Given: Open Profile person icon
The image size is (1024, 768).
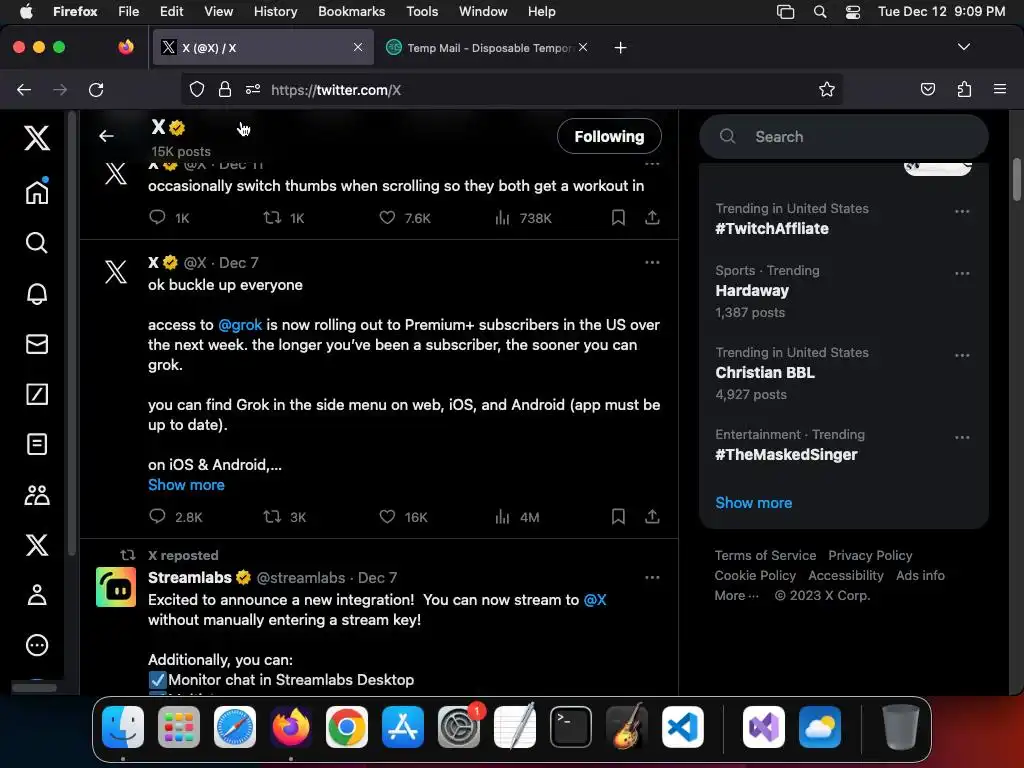Looking at the screenshot, I should click(x=37, y=594).
